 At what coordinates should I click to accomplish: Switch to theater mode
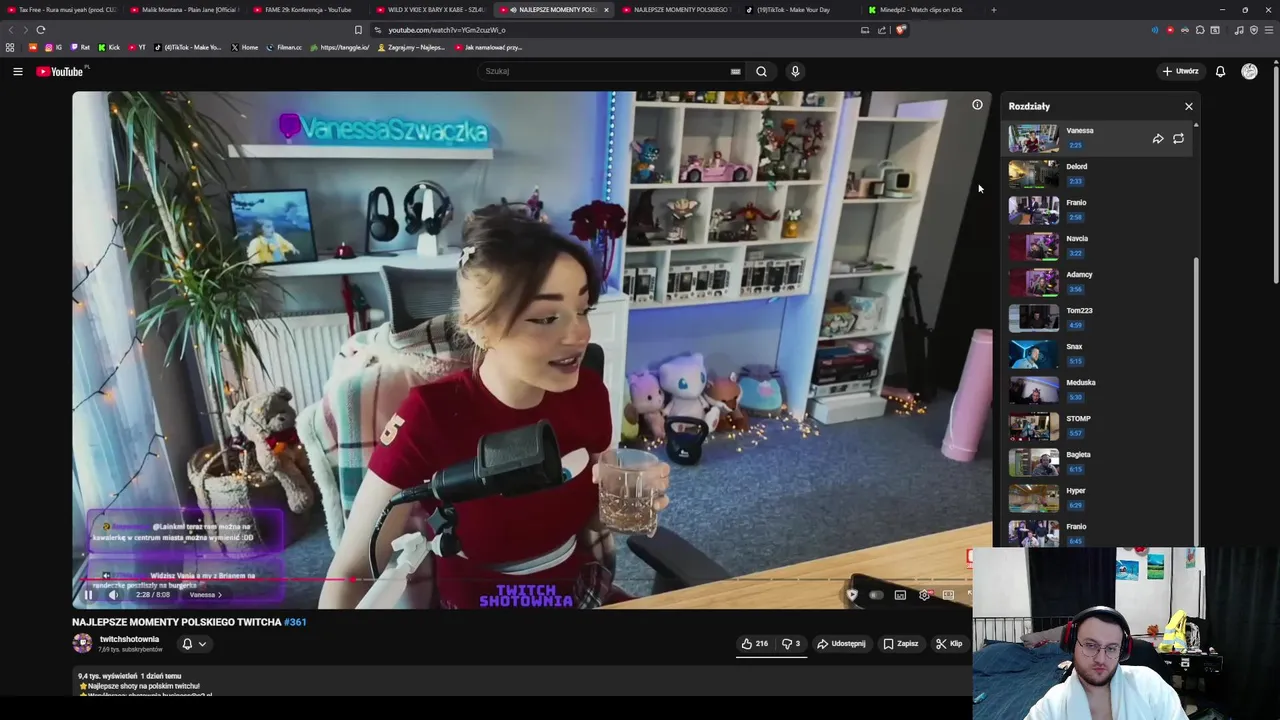coord(948,595)
